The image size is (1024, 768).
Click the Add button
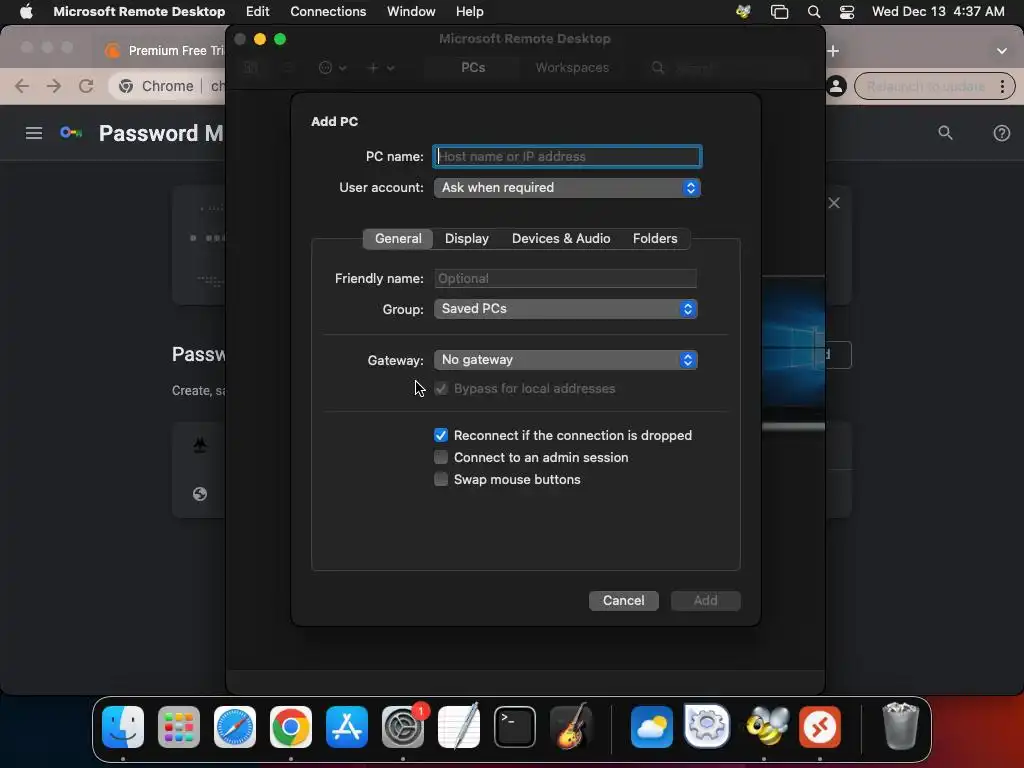coord(705,601)
